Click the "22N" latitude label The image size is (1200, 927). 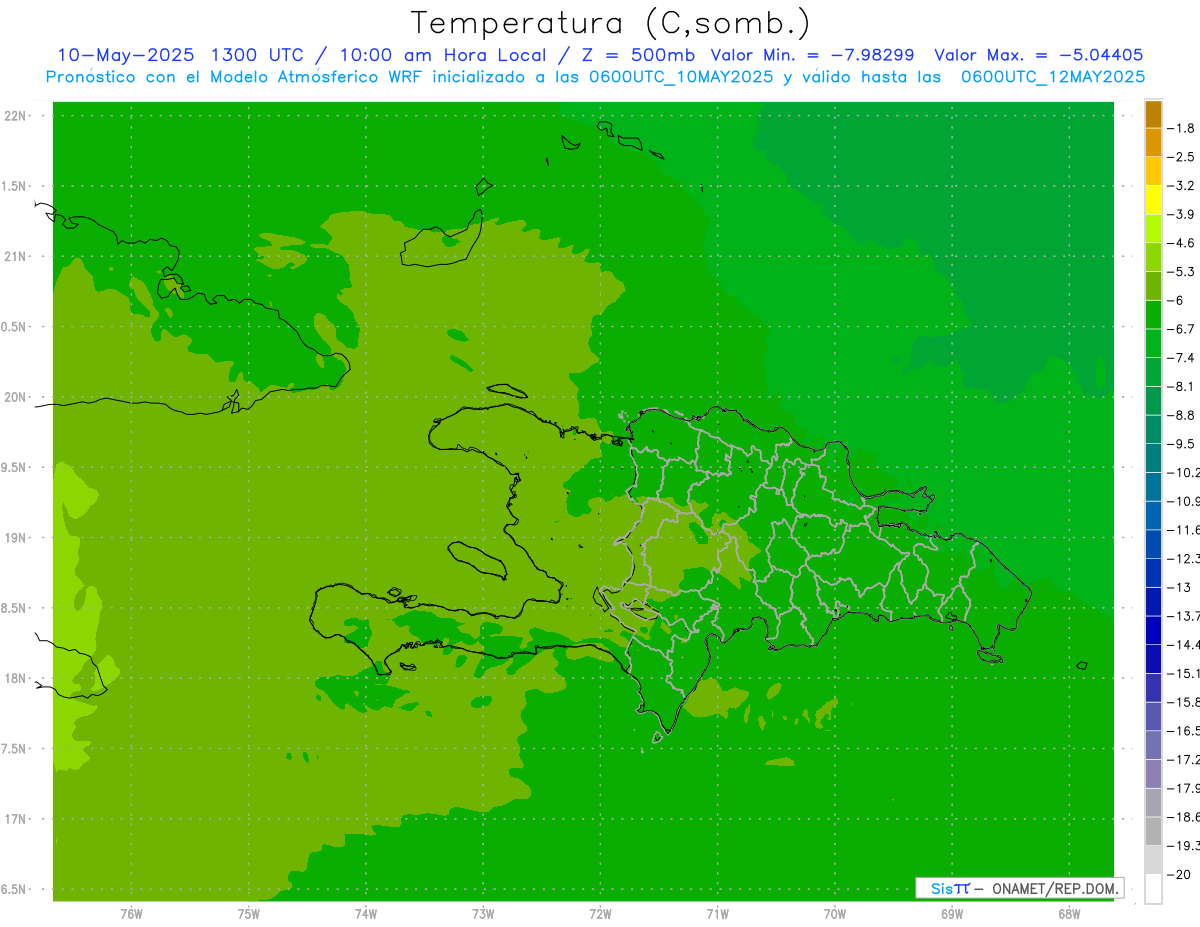pos(16,116)
